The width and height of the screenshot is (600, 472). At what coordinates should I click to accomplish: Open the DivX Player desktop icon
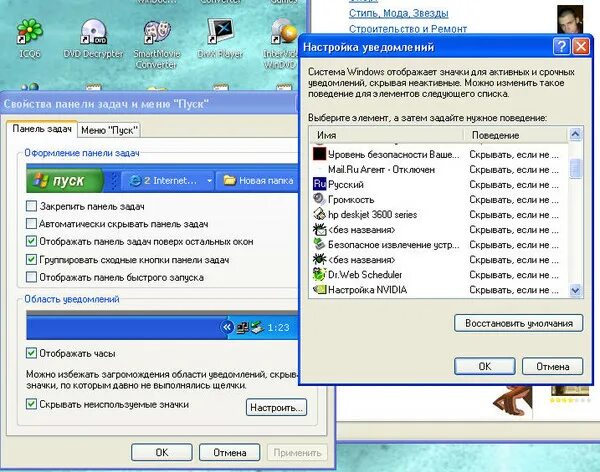point(220,38)
